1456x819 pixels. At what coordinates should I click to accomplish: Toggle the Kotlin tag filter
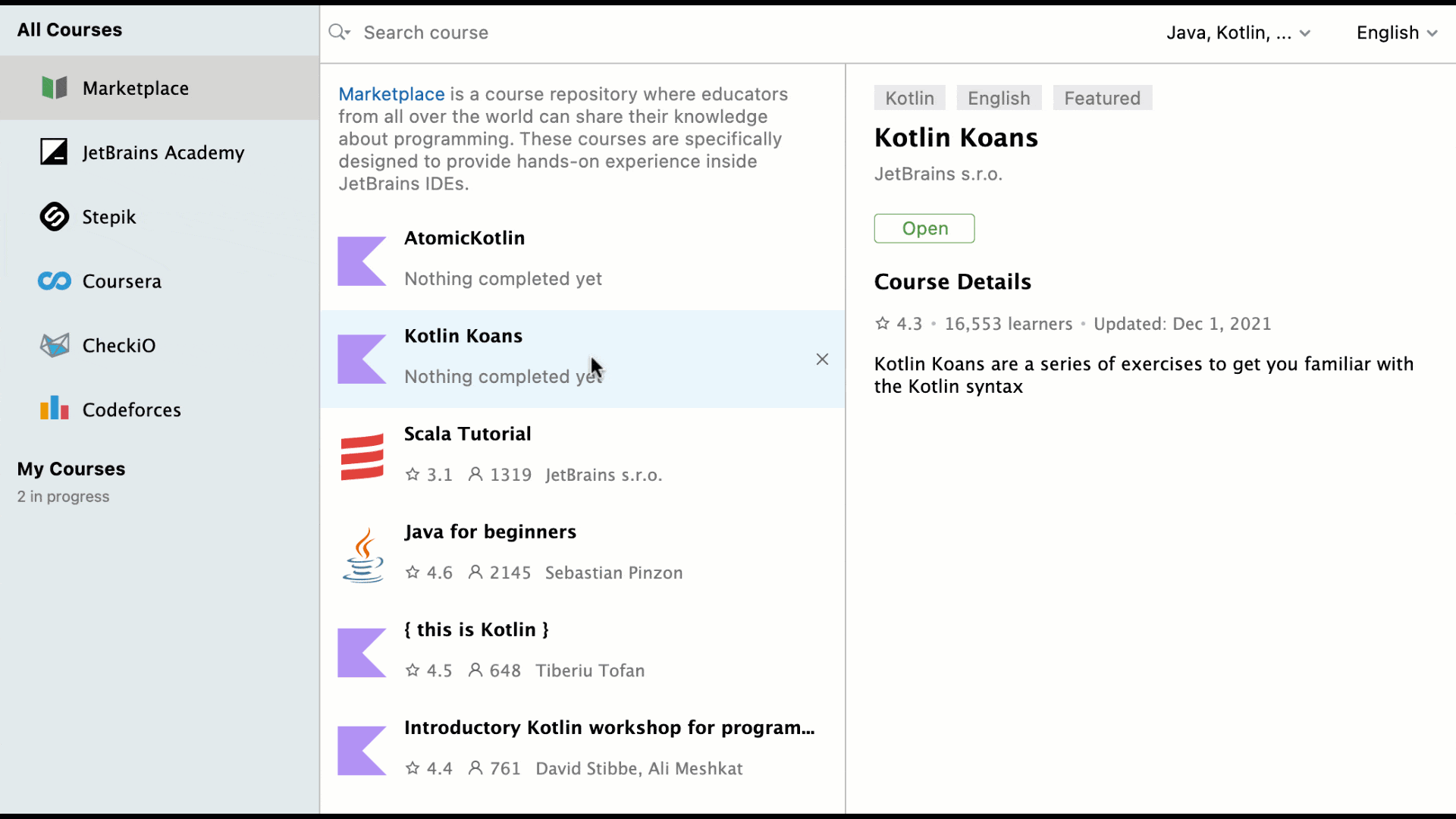click(x=909, y=97)
